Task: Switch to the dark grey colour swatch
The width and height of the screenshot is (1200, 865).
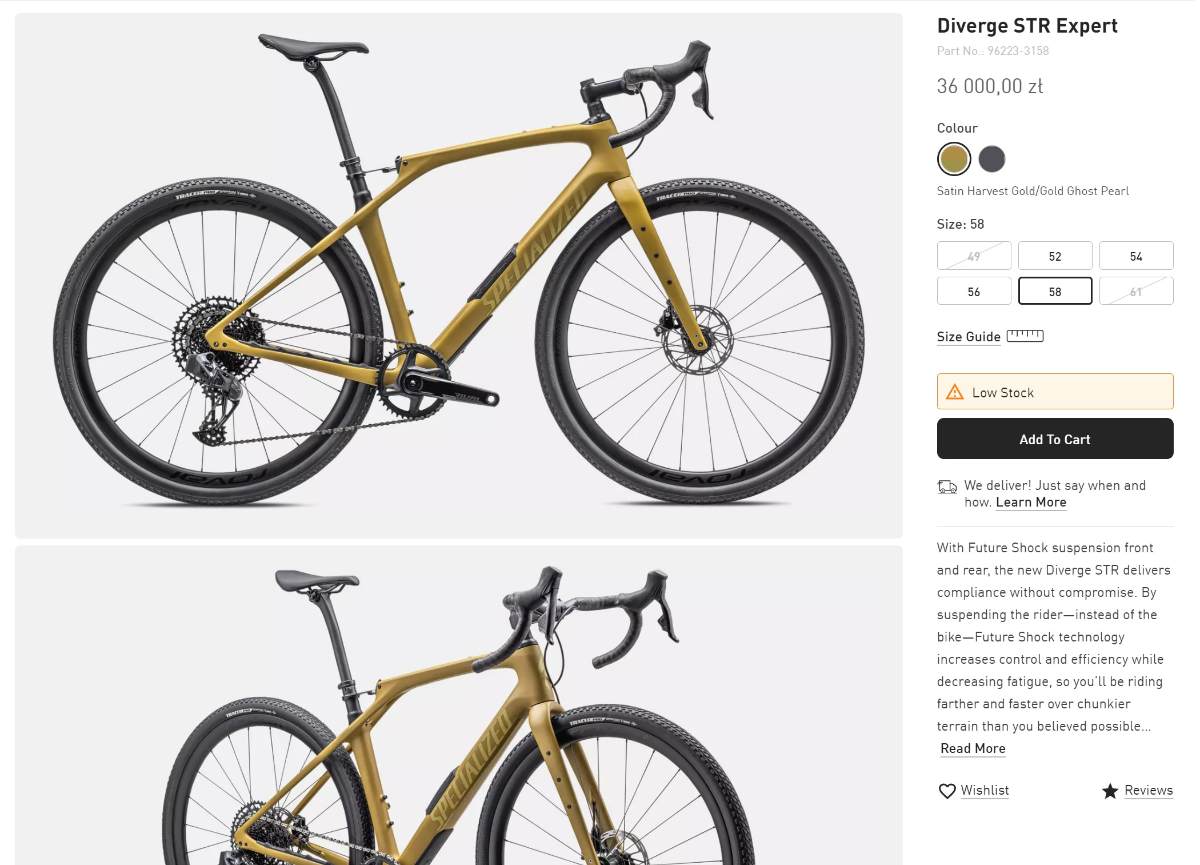Action: [992, 159]
